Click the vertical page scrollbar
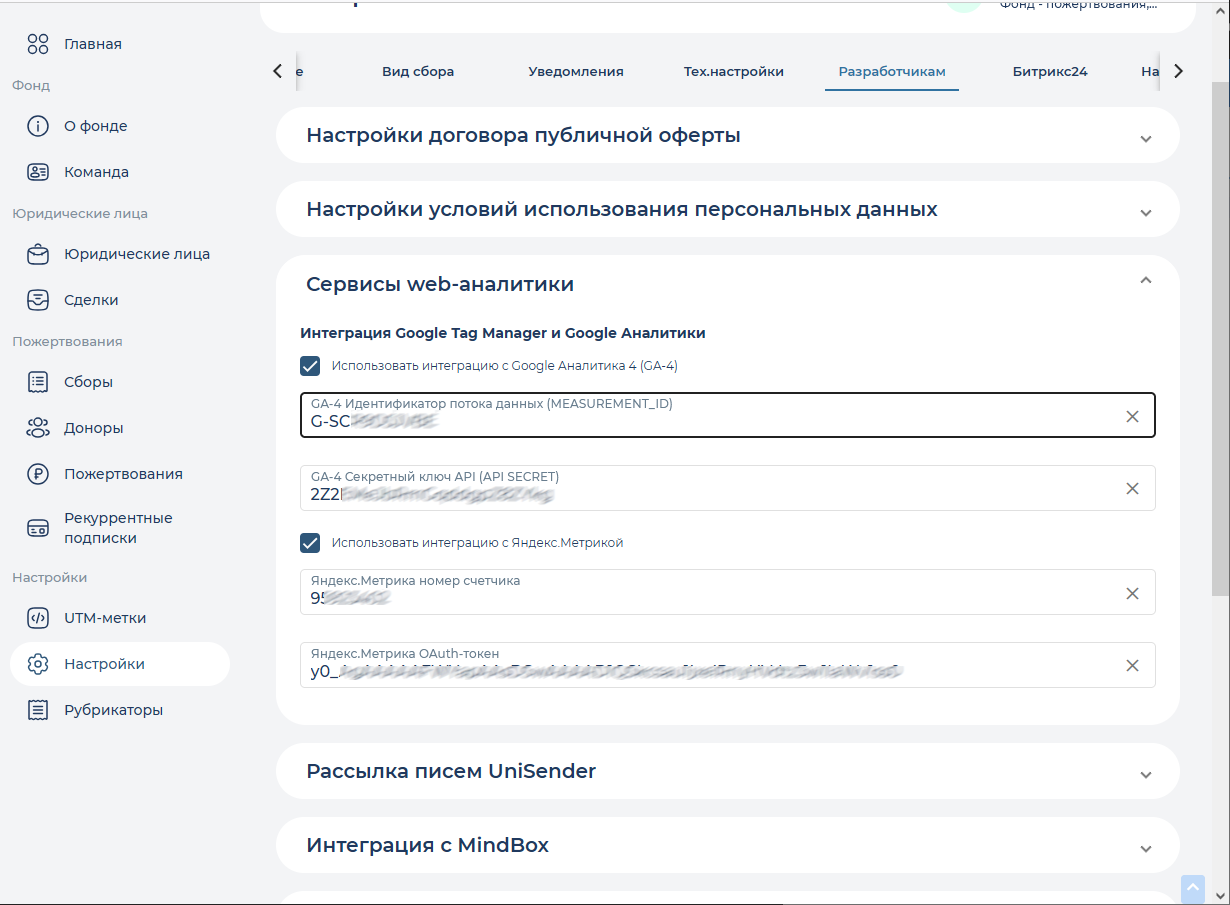 coord(1220,340)
